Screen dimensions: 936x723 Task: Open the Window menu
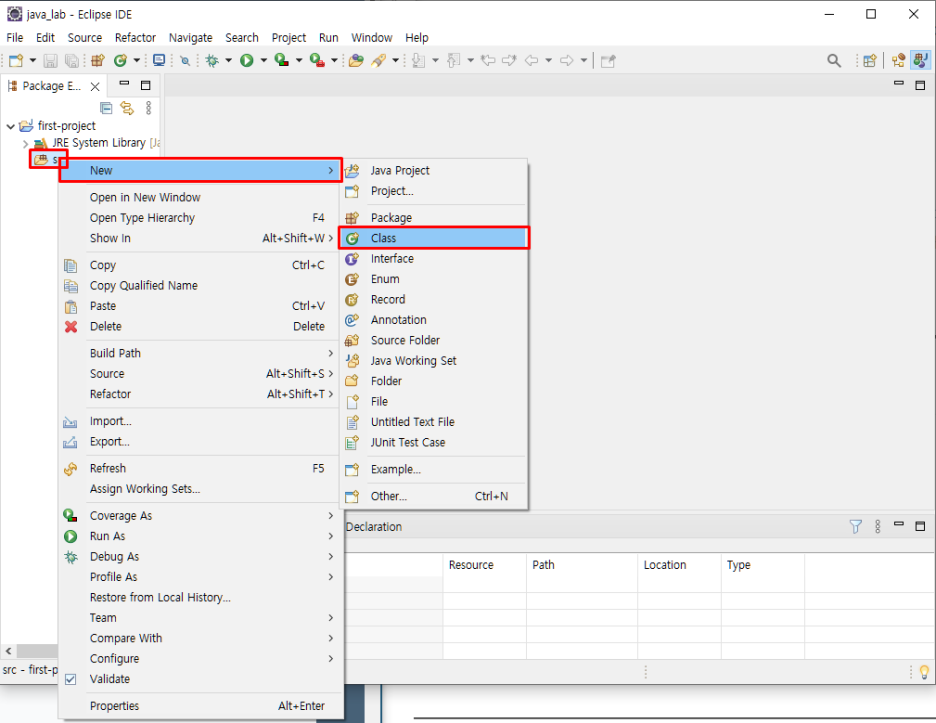371,38
